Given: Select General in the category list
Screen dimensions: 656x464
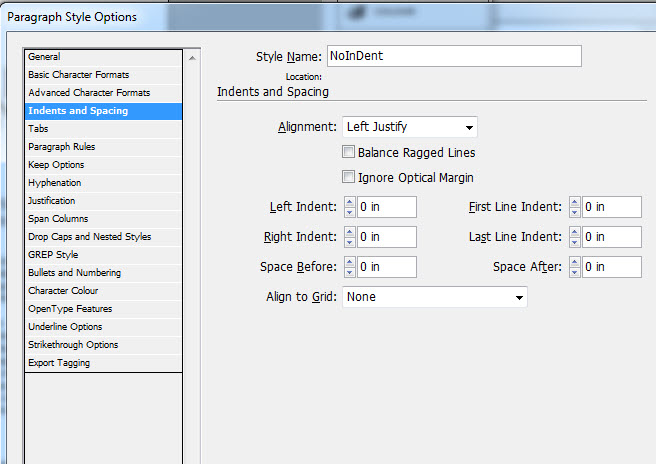Looking at the screenshot, I should (x=45, y=57).
